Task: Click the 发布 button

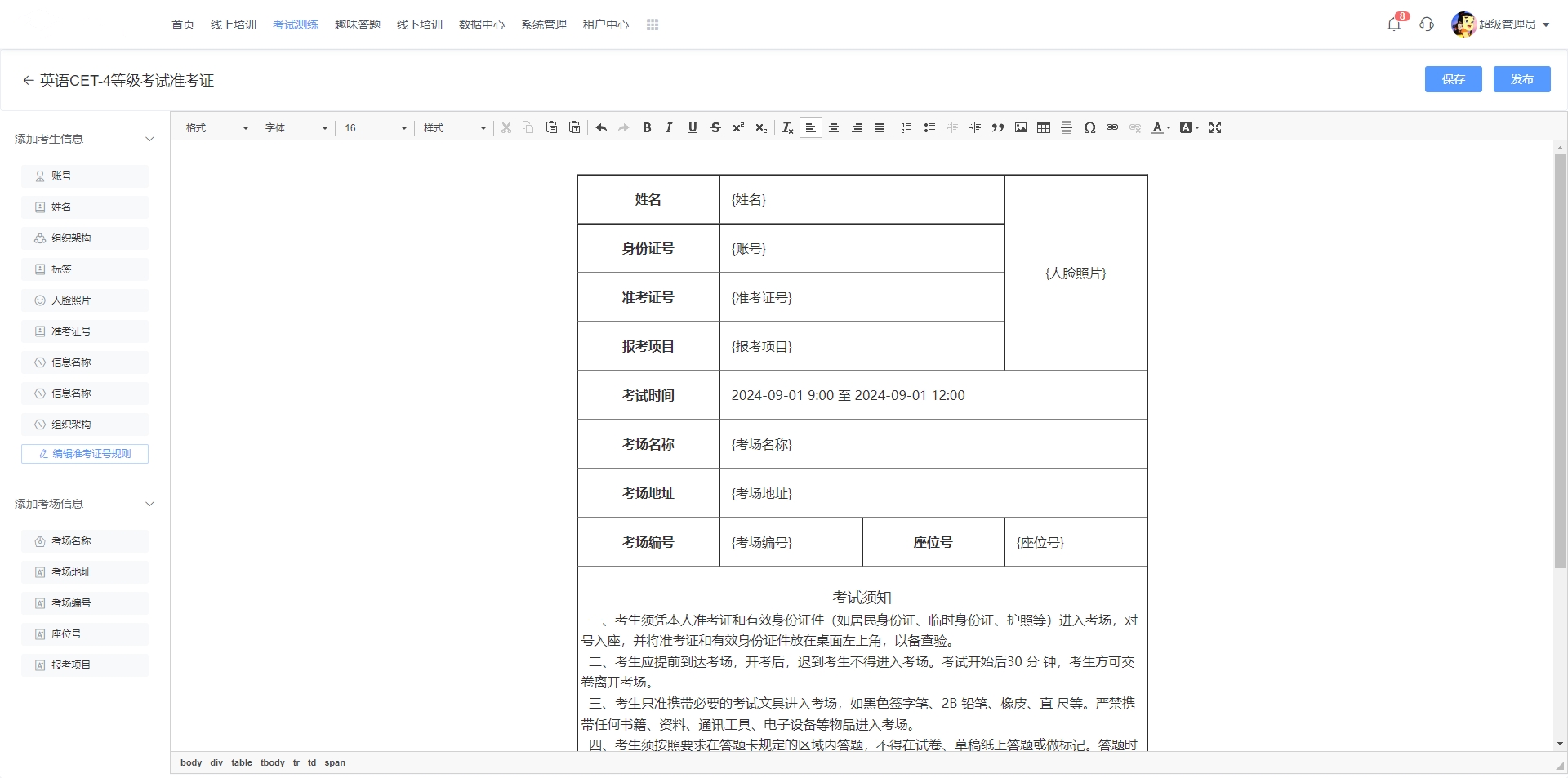Action: click(x=1521, y=79)
